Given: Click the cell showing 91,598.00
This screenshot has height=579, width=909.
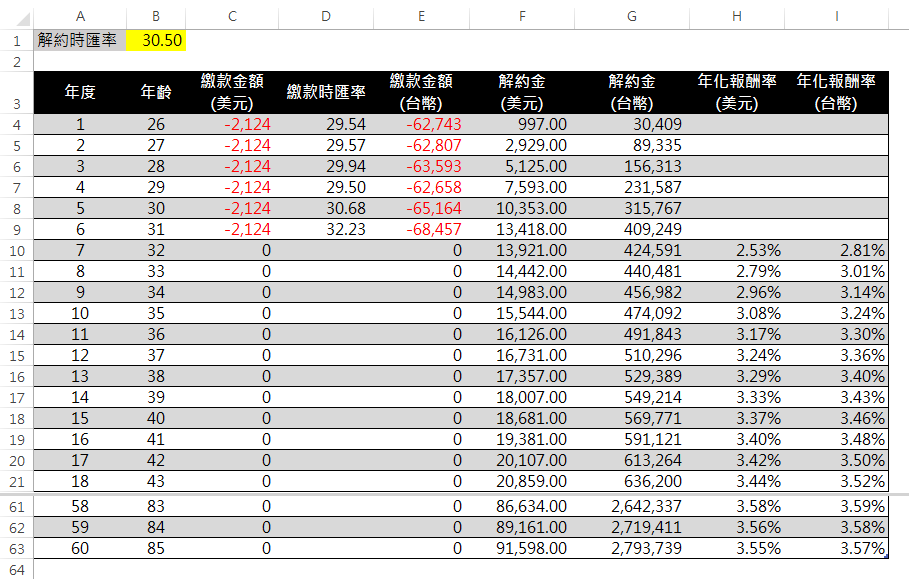Looking at the screenshot, I should pos(522,548).
